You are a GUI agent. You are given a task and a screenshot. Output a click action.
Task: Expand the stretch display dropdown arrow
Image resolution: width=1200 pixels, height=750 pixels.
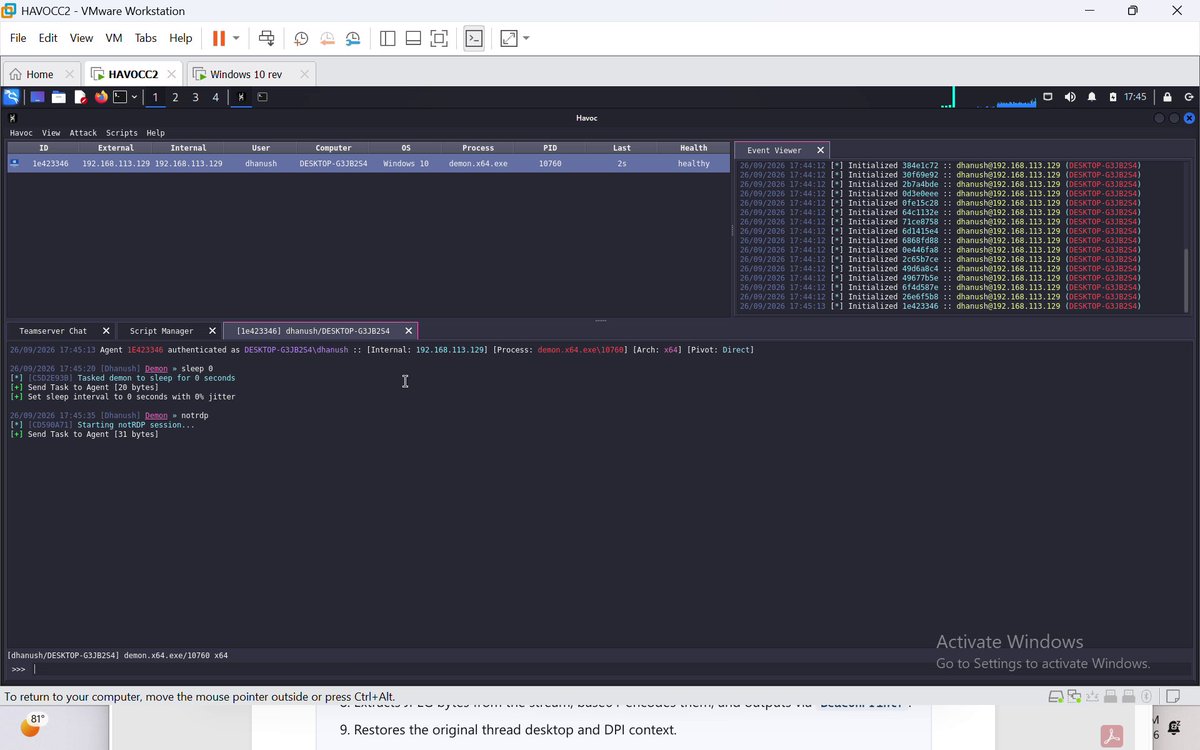[x=526, y=38]
